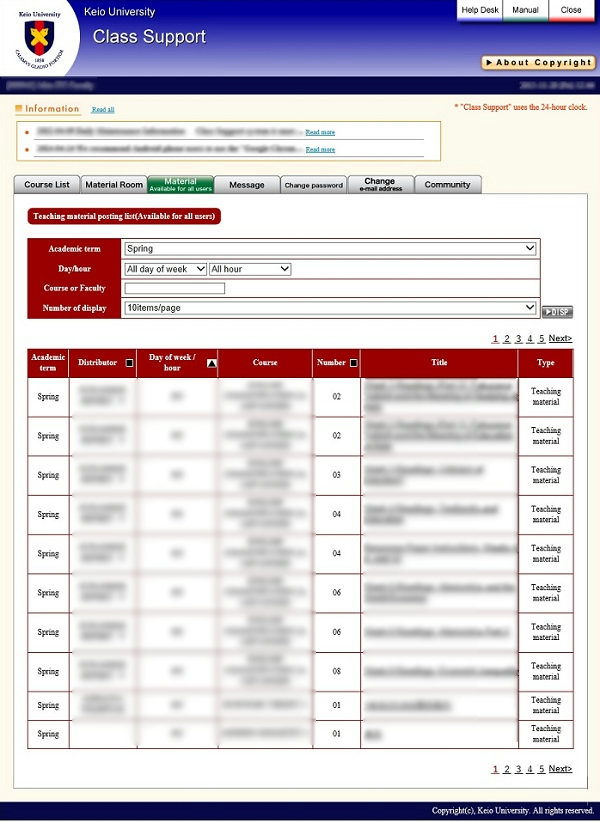This screenshot has height=823, width=600.
Task: Expand the Number of display dropdown
Action: 330,308
